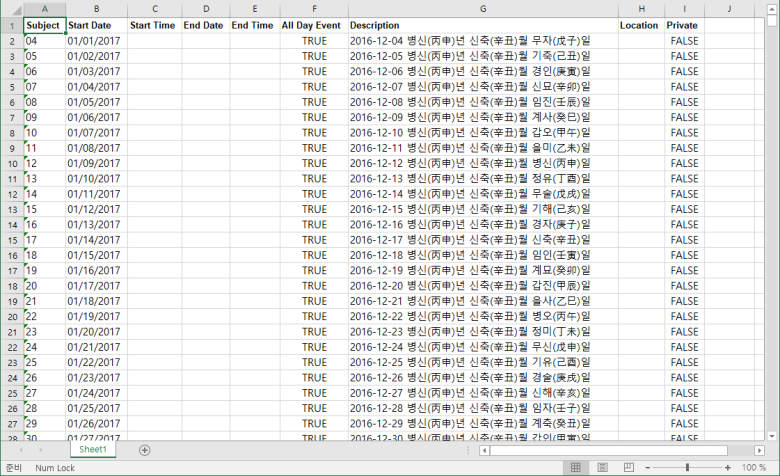Add a new sheet with plus icon
The height and width of the screenshot is (476, 780).
click(144, 450)
